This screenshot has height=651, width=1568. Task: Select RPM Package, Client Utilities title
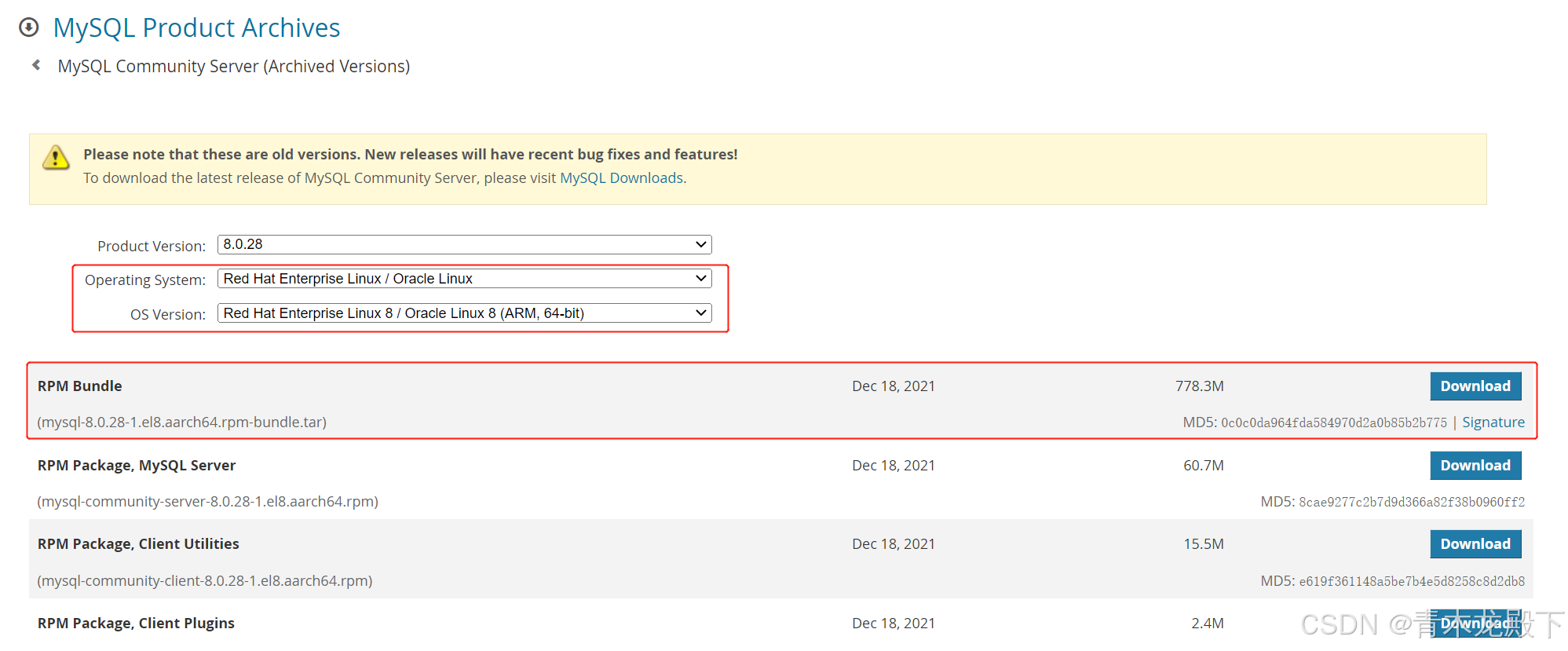coord(138,544)
